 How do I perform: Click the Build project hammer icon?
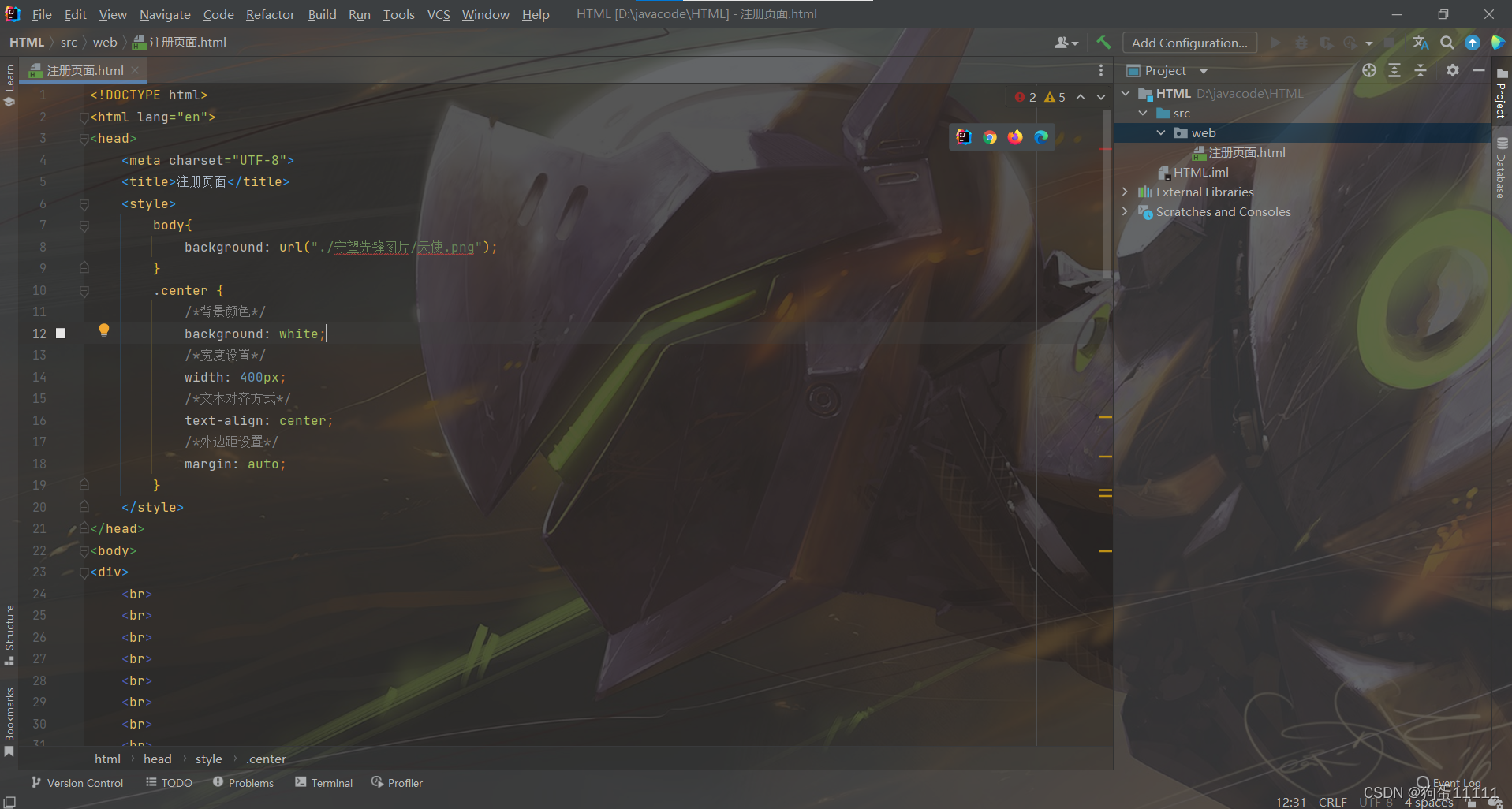coord(1103,43)
